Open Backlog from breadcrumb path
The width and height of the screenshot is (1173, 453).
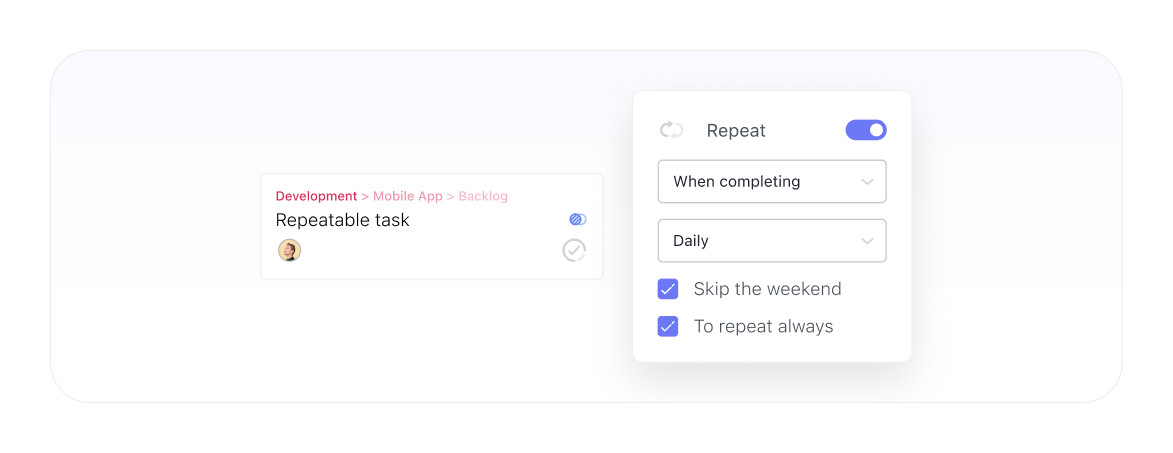[483, 196]
